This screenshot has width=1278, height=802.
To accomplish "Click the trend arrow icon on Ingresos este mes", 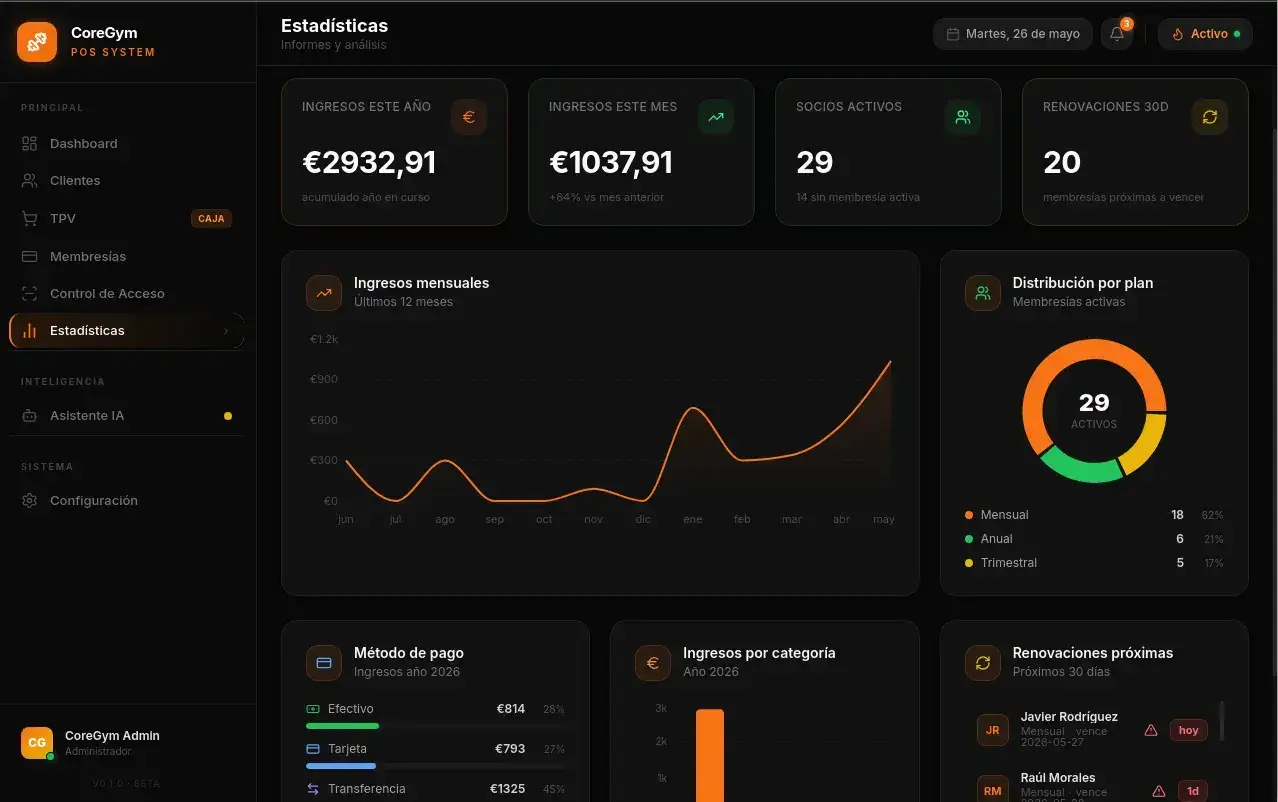I will coord(716,117).
